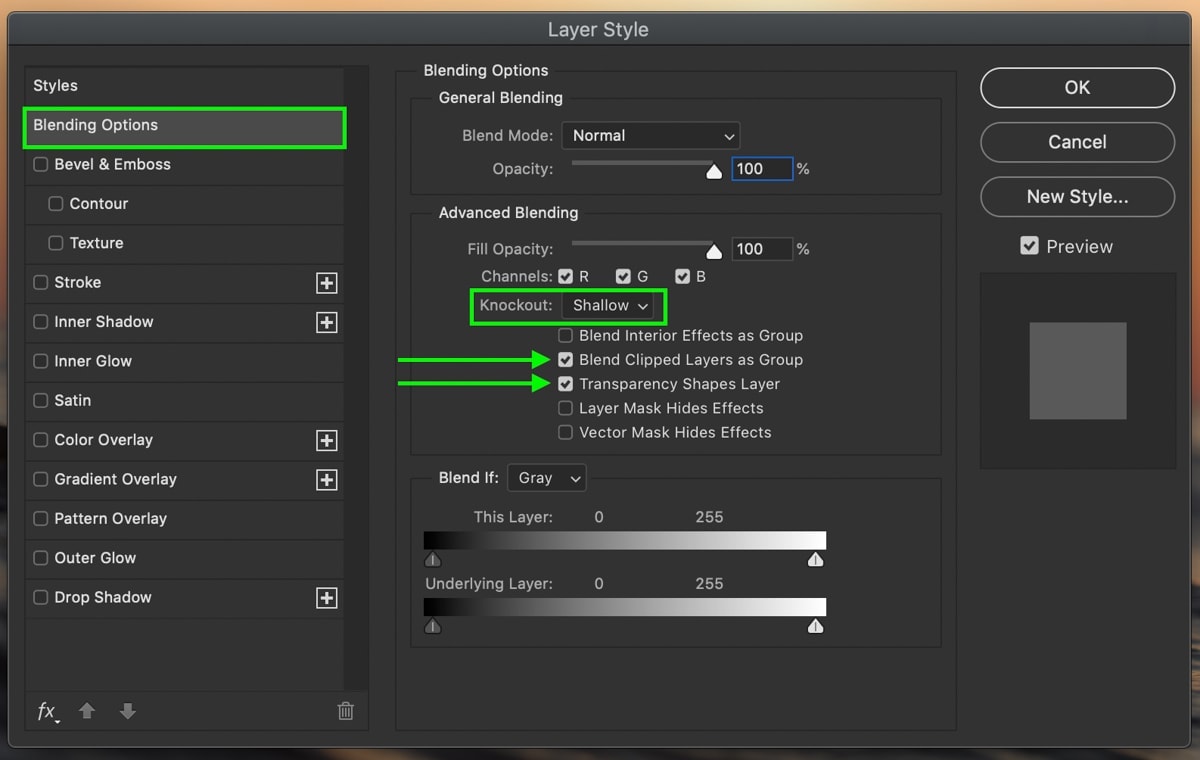Click This Layer black point slider handle
This screenshot has height=760, width=1200.
coord(432,559)
